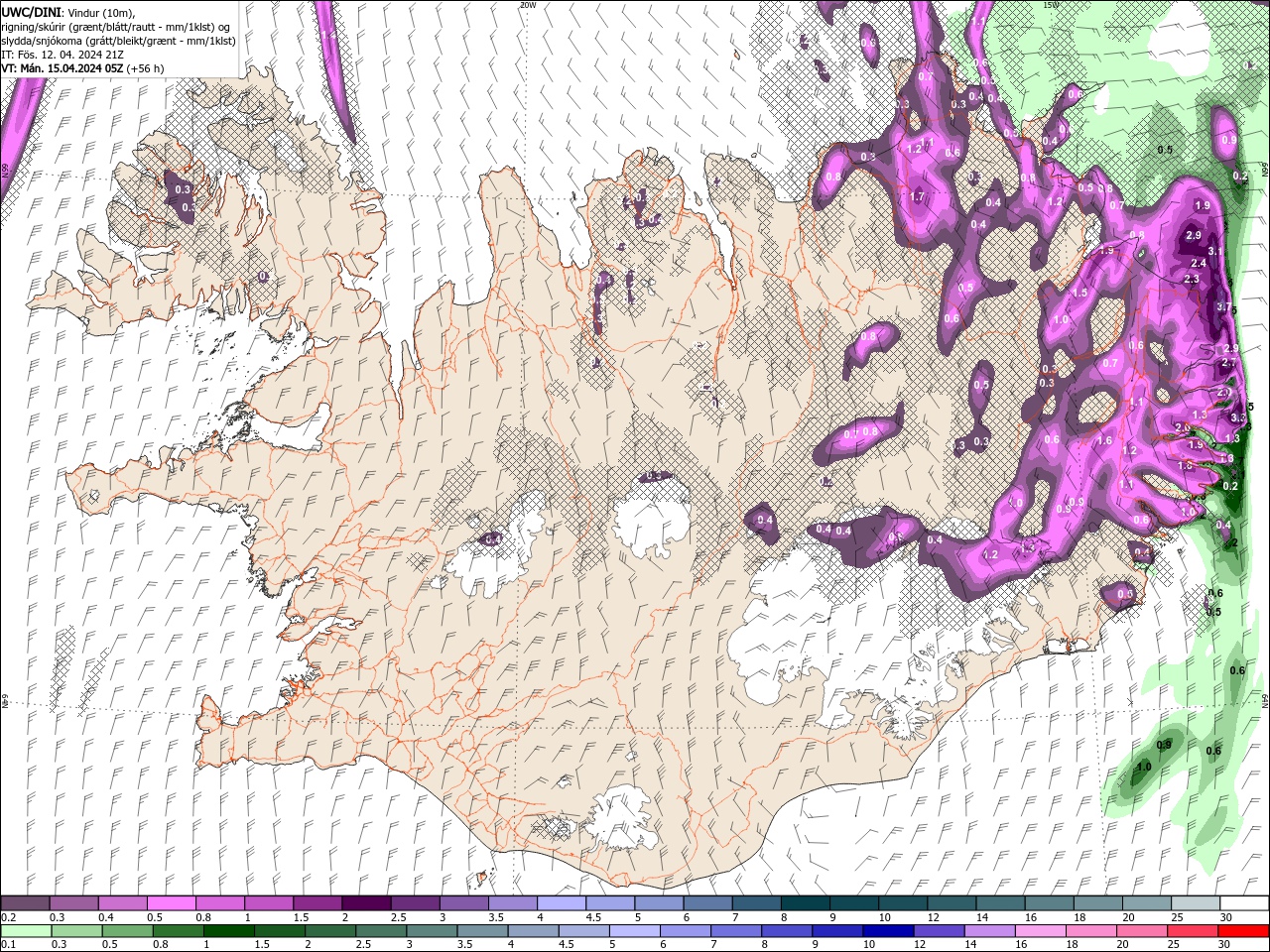Click the bright red swatch ending the bottom legend row

[1243, 931]
